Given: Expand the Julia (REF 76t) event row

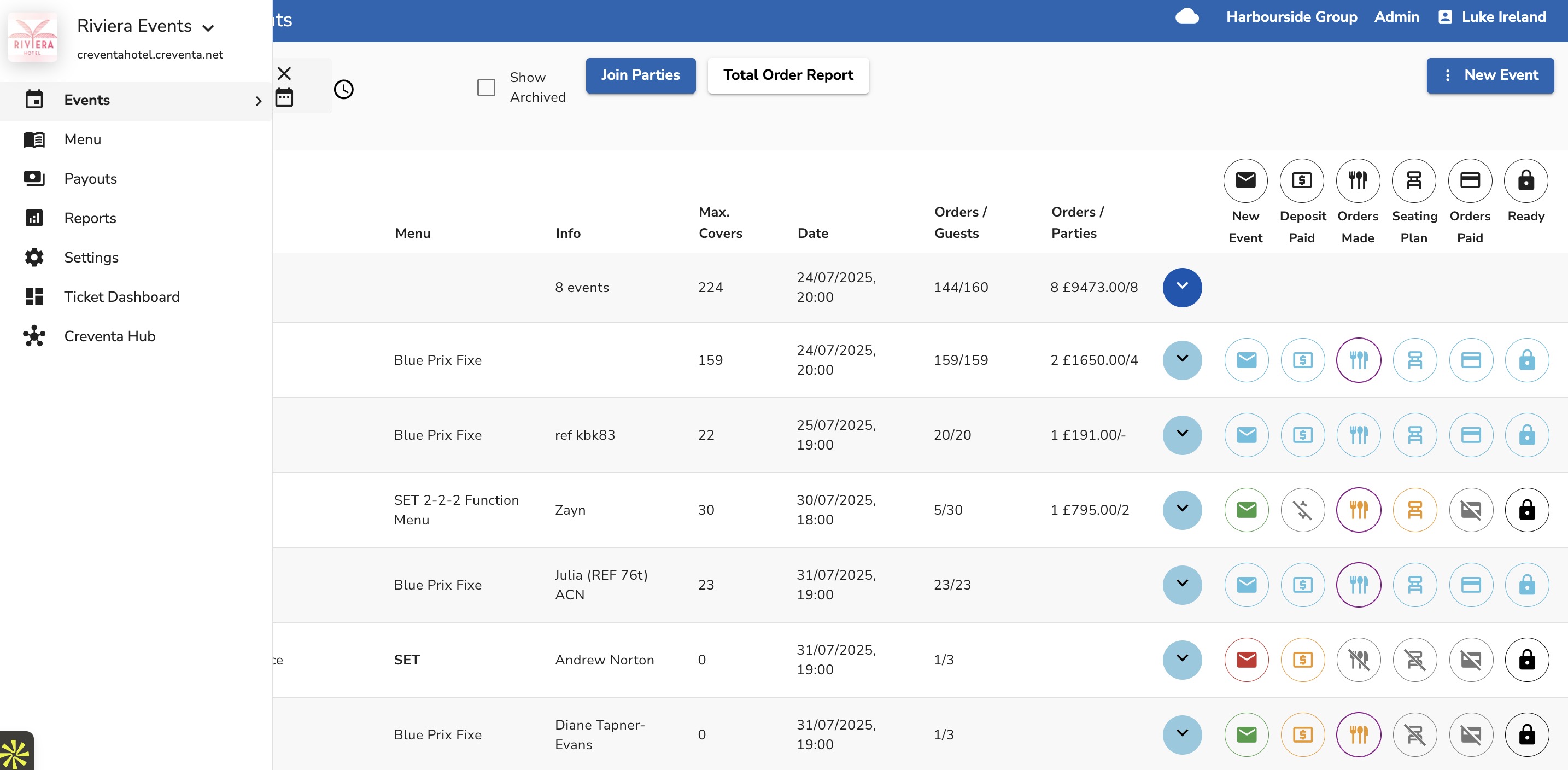Looking at the screenshot, I should pyautogui.click(x=1181, y=585).
